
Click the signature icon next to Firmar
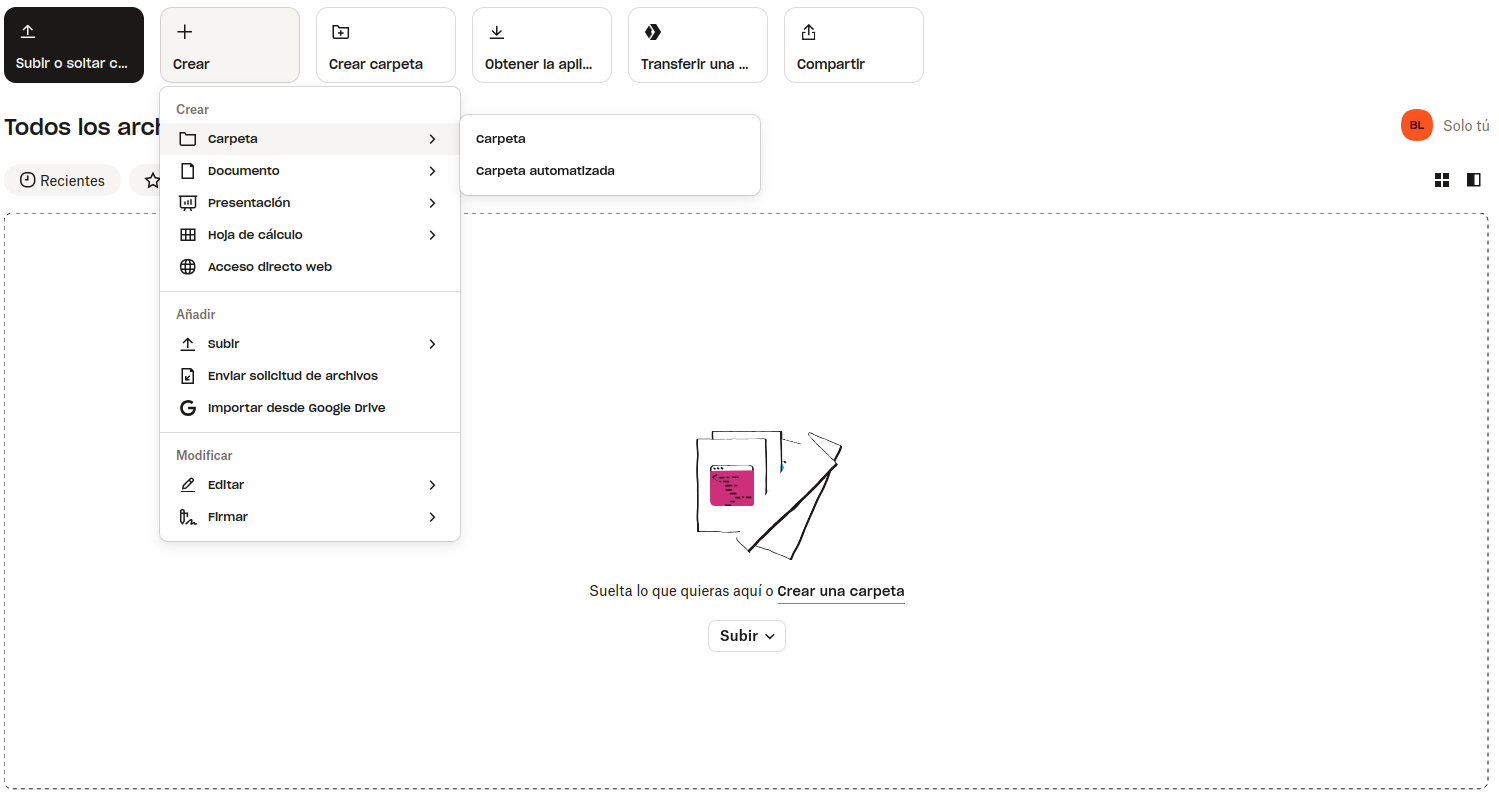(x=187, y=517)
